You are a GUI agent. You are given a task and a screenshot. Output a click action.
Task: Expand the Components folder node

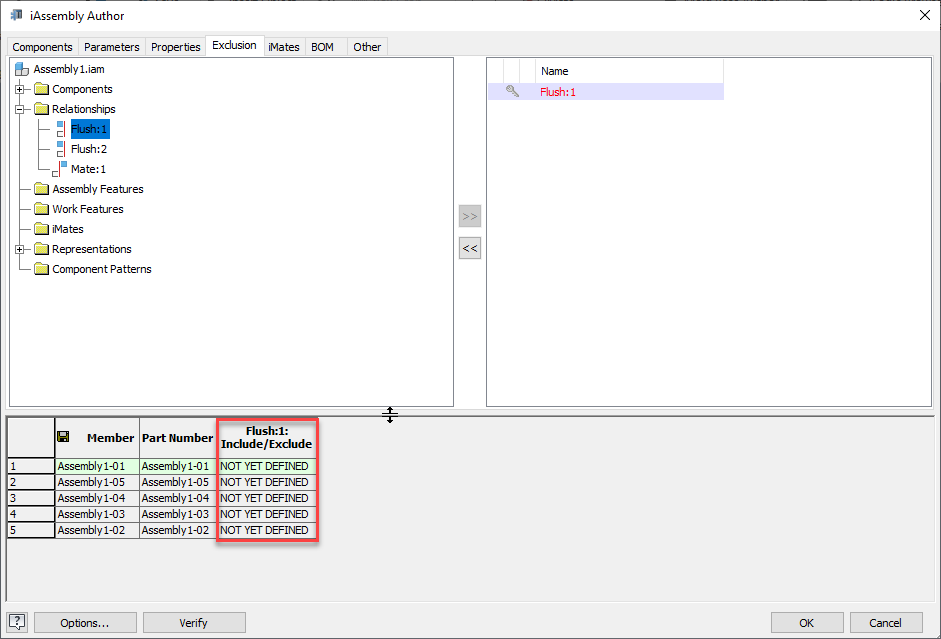(x=19, y=89)
